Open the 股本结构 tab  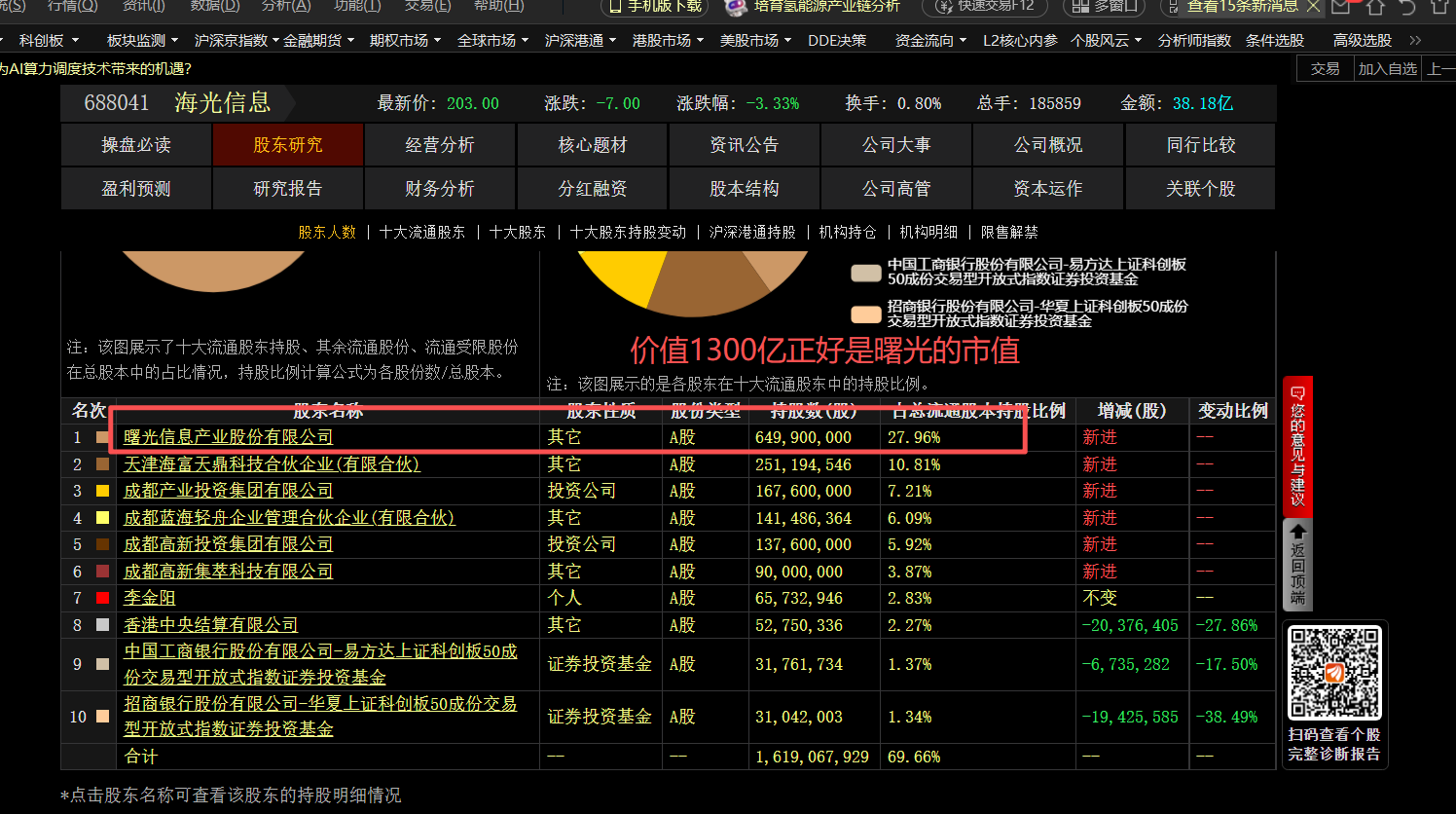point(745,189)
